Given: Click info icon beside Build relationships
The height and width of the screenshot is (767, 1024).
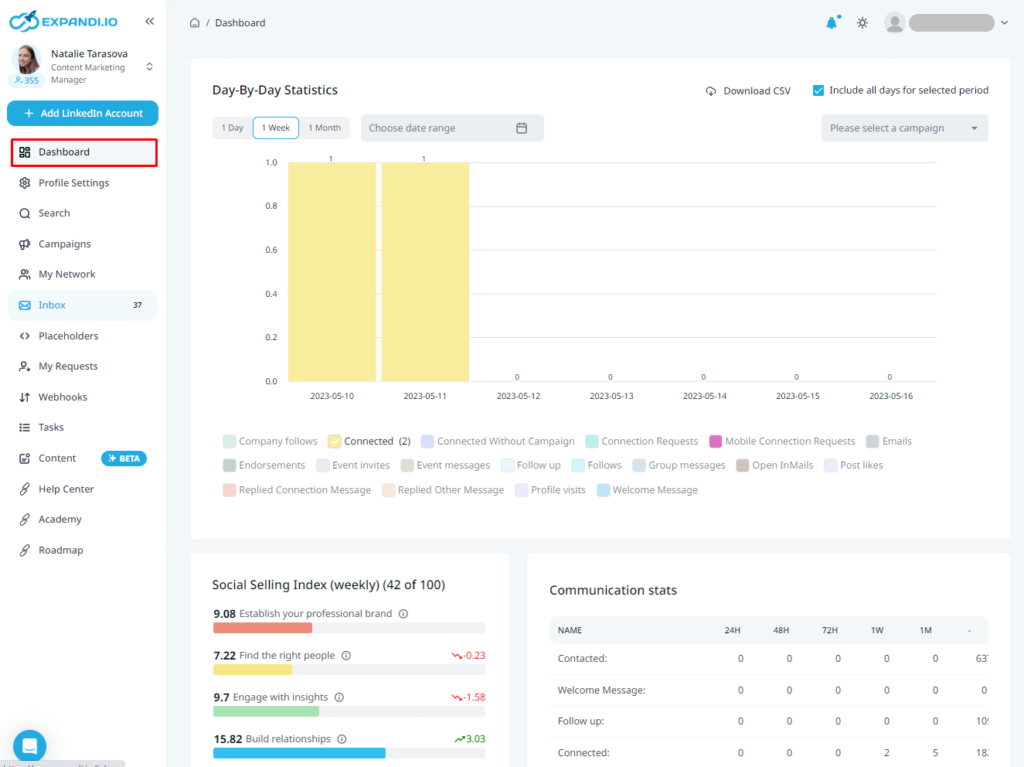Looking at the screenshot, I should 342,739.
